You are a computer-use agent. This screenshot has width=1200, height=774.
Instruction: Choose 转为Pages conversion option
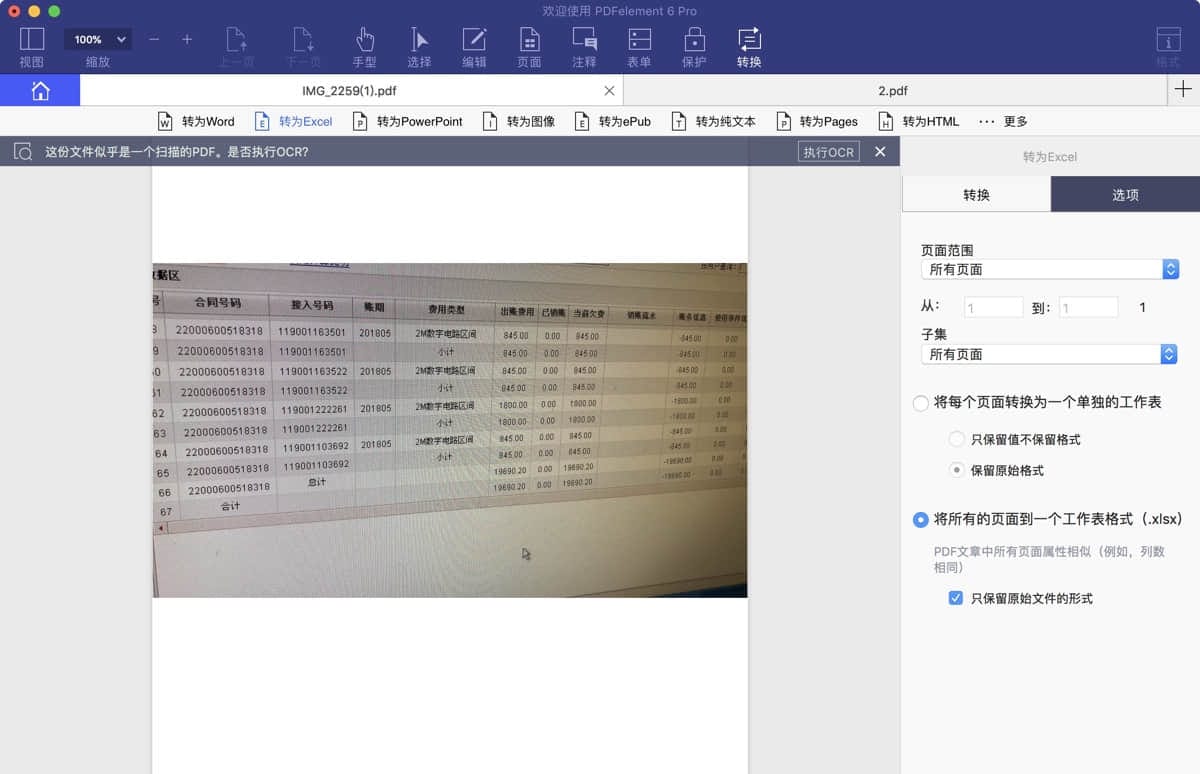point(817,121)
